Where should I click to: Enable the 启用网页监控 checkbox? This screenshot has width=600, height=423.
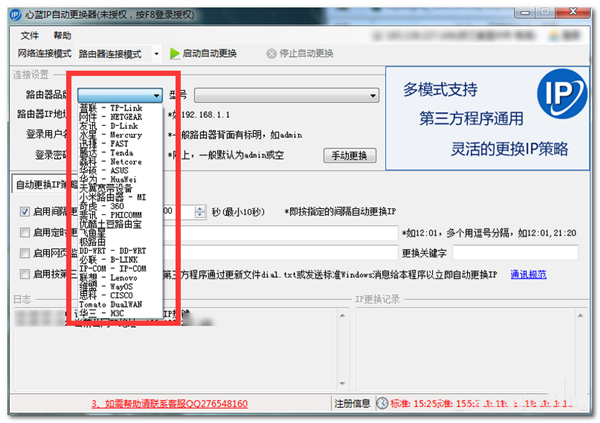coord(25,253)
